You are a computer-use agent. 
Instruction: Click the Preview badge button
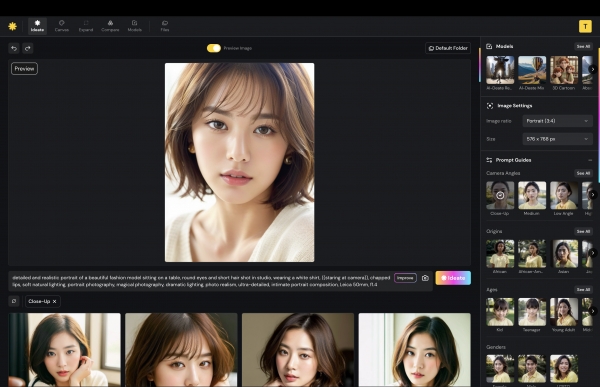[x=24, y=69]
